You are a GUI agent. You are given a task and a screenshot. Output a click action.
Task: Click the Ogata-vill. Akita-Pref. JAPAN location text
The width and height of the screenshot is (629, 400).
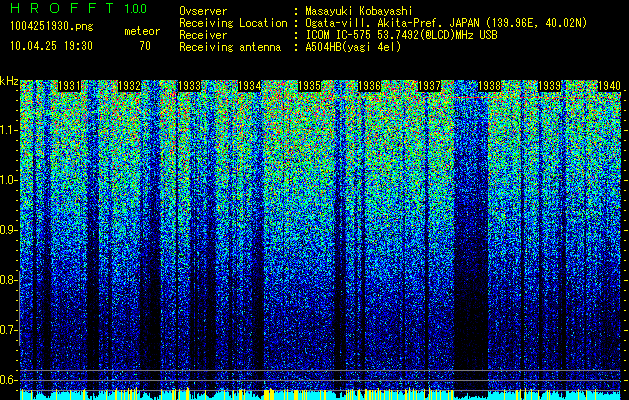[446, 23]
